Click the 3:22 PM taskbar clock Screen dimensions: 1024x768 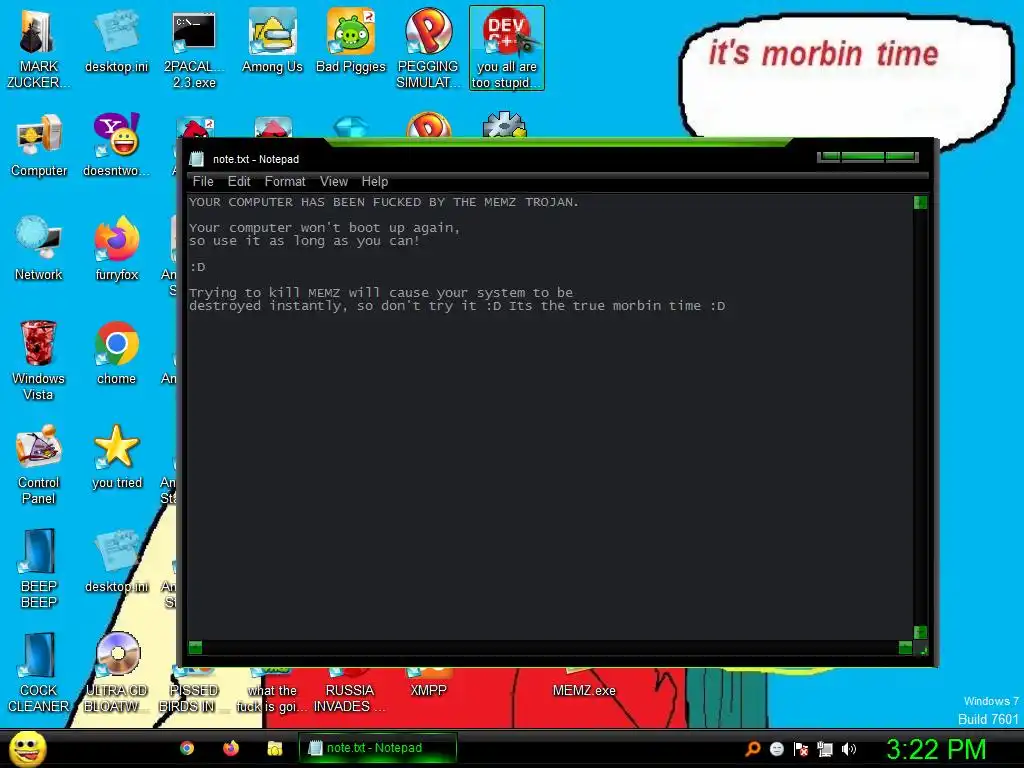[936, 749]
